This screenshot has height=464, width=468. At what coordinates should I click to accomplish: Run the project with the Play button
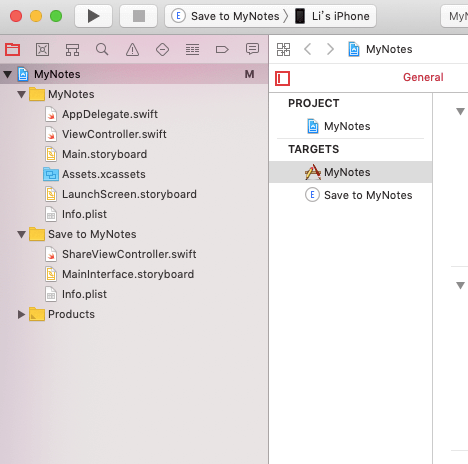[93, 16]
